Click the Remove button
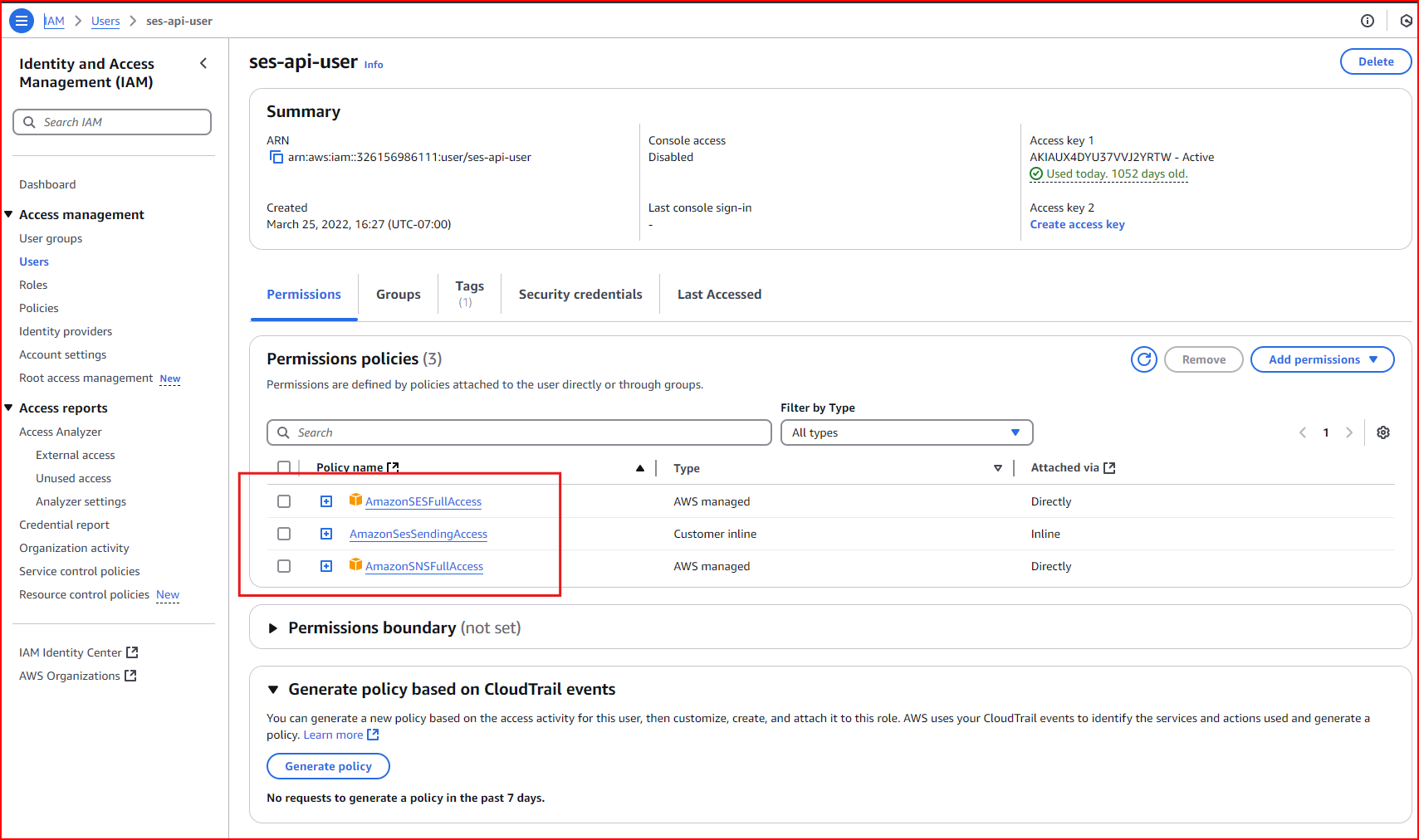Image resolution: width=1419 pixels, height=840 pixels. (1204, 359)
